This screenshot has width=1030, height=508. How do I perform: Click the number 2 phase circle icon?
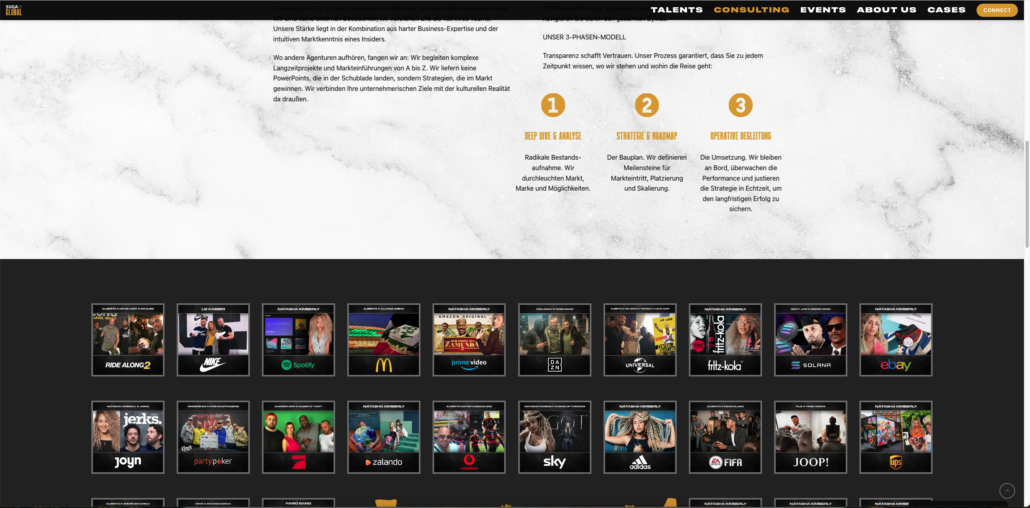[x=646, y=105]
